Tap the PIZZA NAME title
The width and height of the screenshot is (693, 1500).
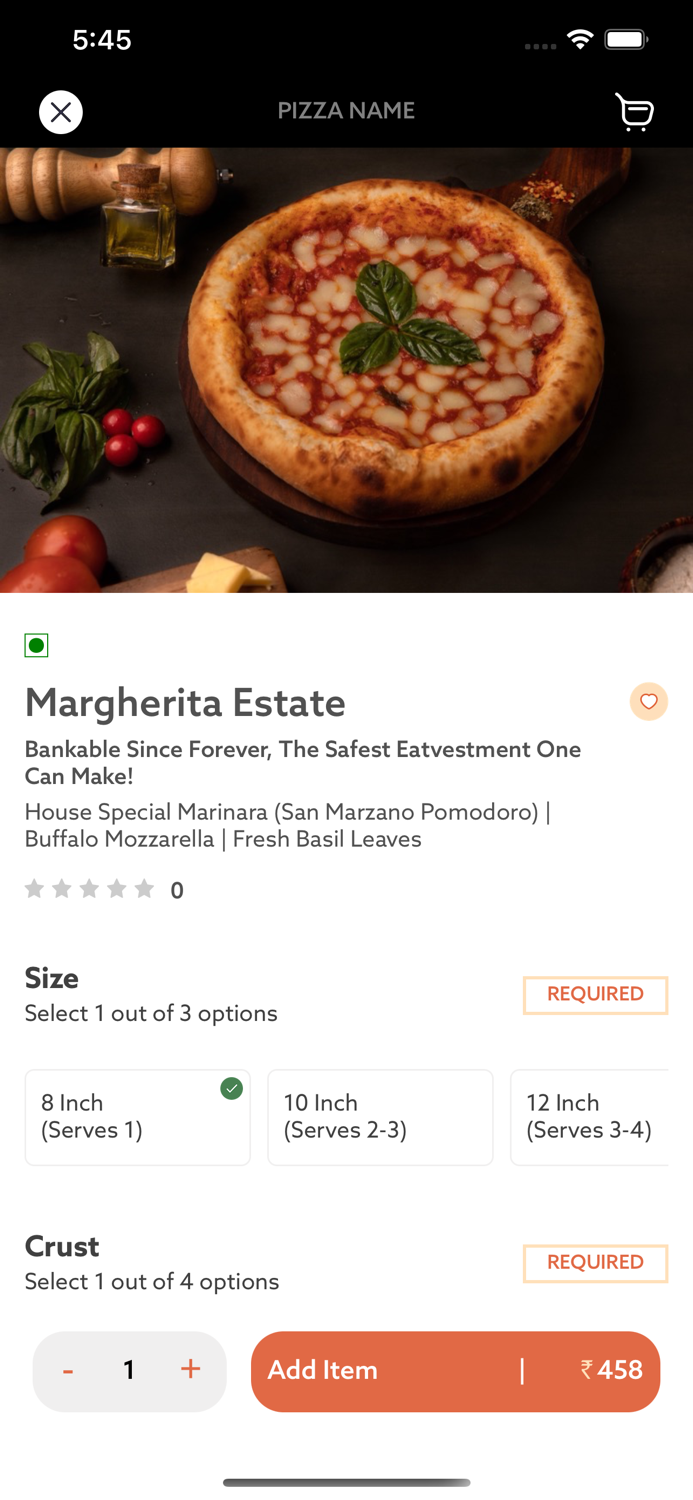(346, 110)
